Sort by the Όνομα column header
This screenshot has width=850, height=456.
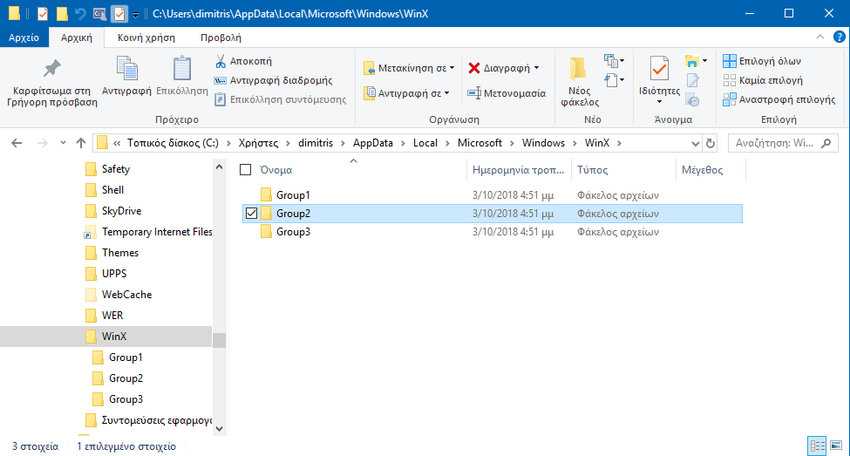click(x=275, y=170)
